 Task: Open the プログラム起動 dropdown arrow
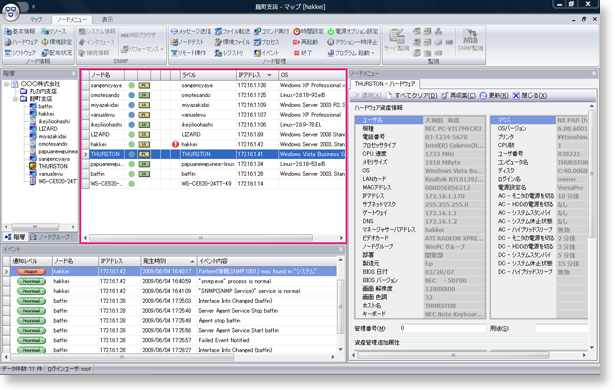coord(373,53)
